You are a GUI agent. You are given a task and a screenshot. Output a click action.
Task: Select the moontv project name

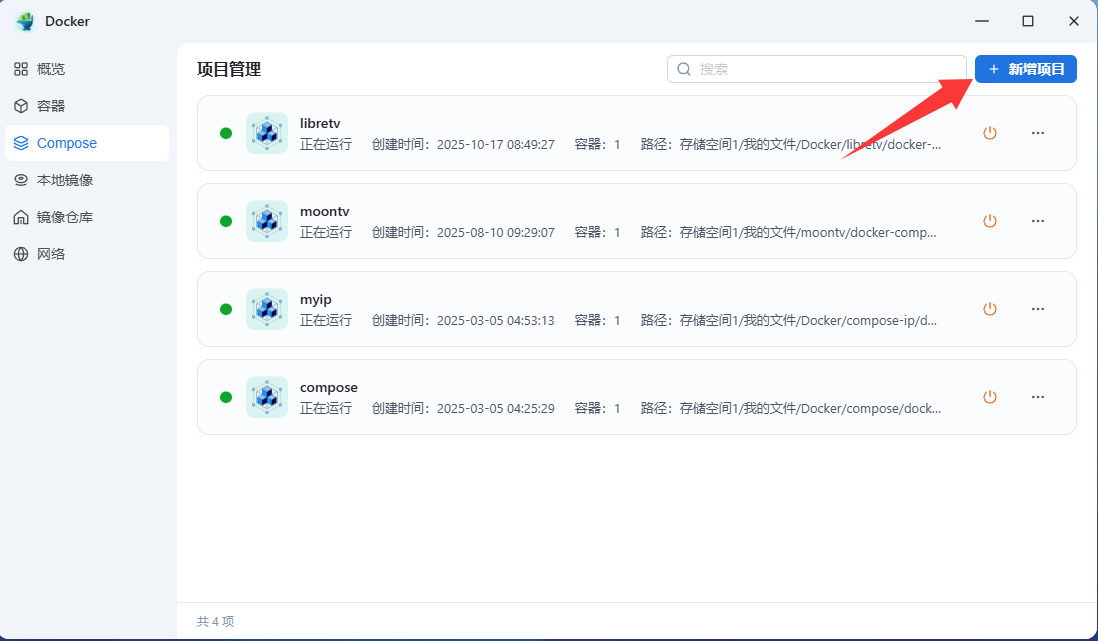[324, 212]
